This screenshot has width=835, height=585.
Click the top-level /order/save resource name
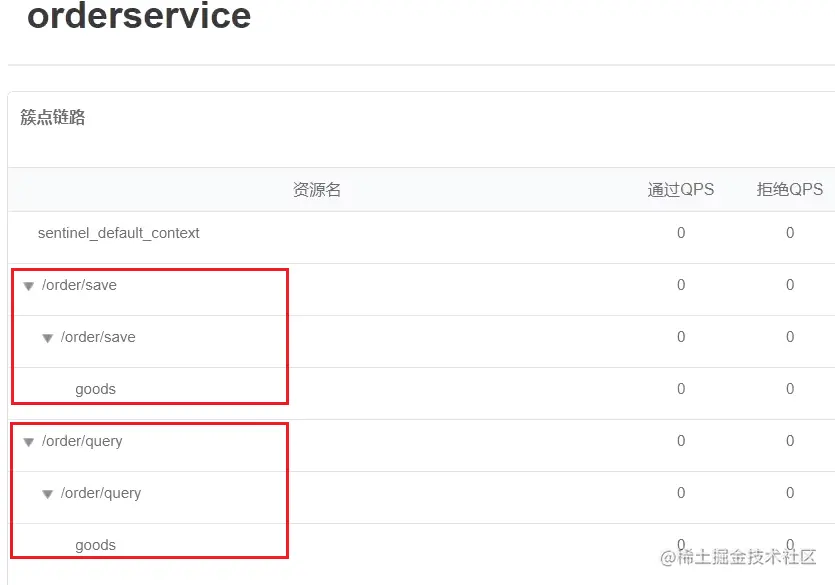[x=79, y=285]
